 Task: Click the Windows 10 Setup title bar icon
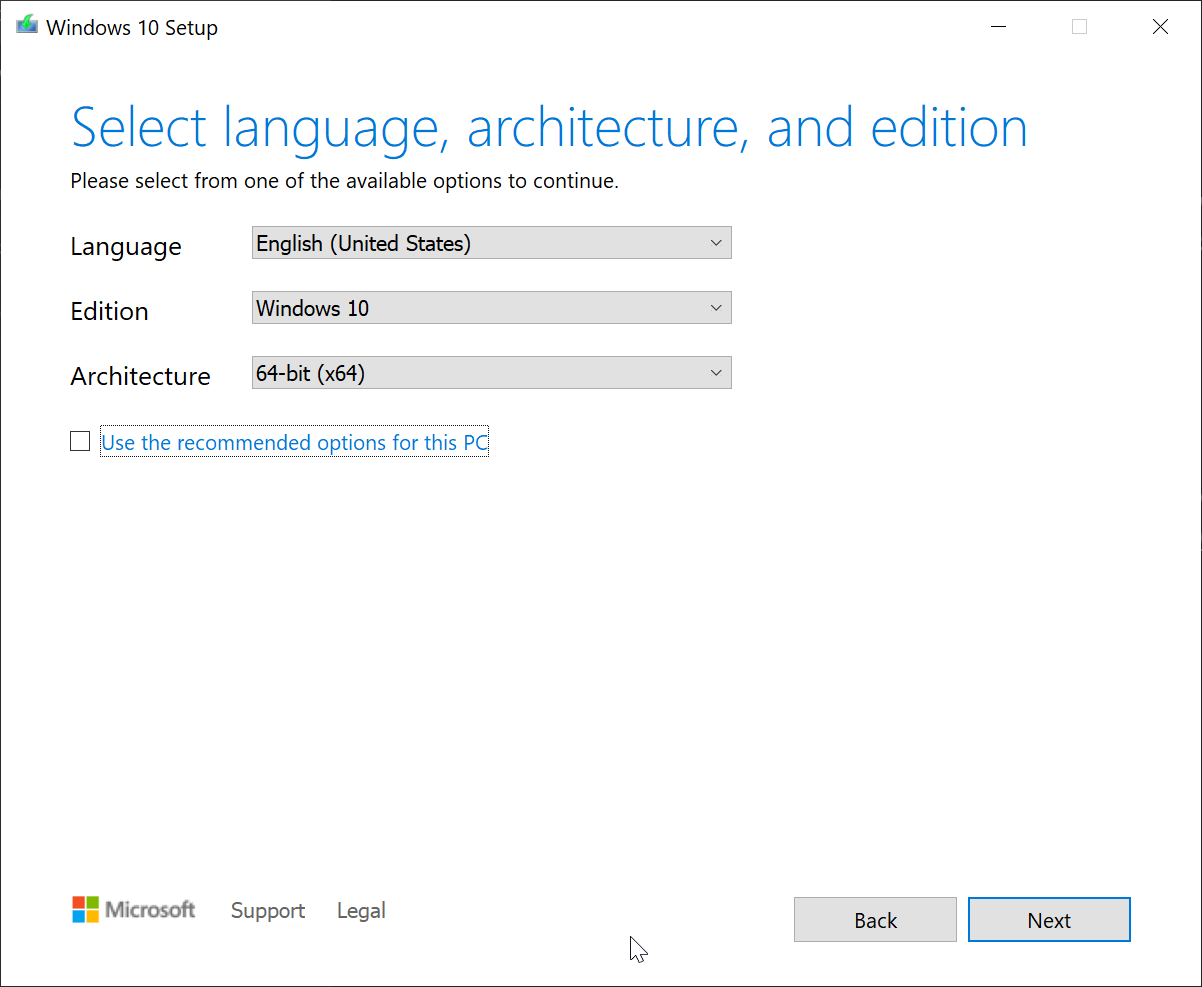tap(27, 27)
